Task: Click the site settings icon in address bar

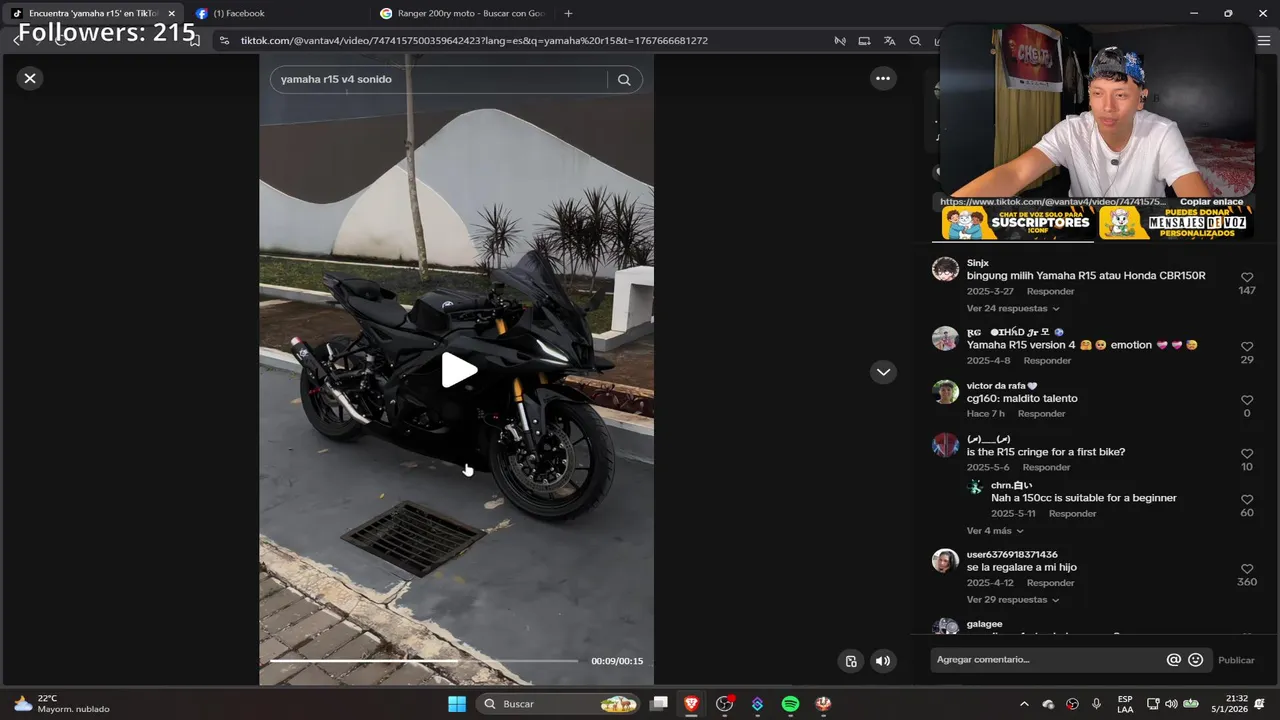Action: point(224,41)
